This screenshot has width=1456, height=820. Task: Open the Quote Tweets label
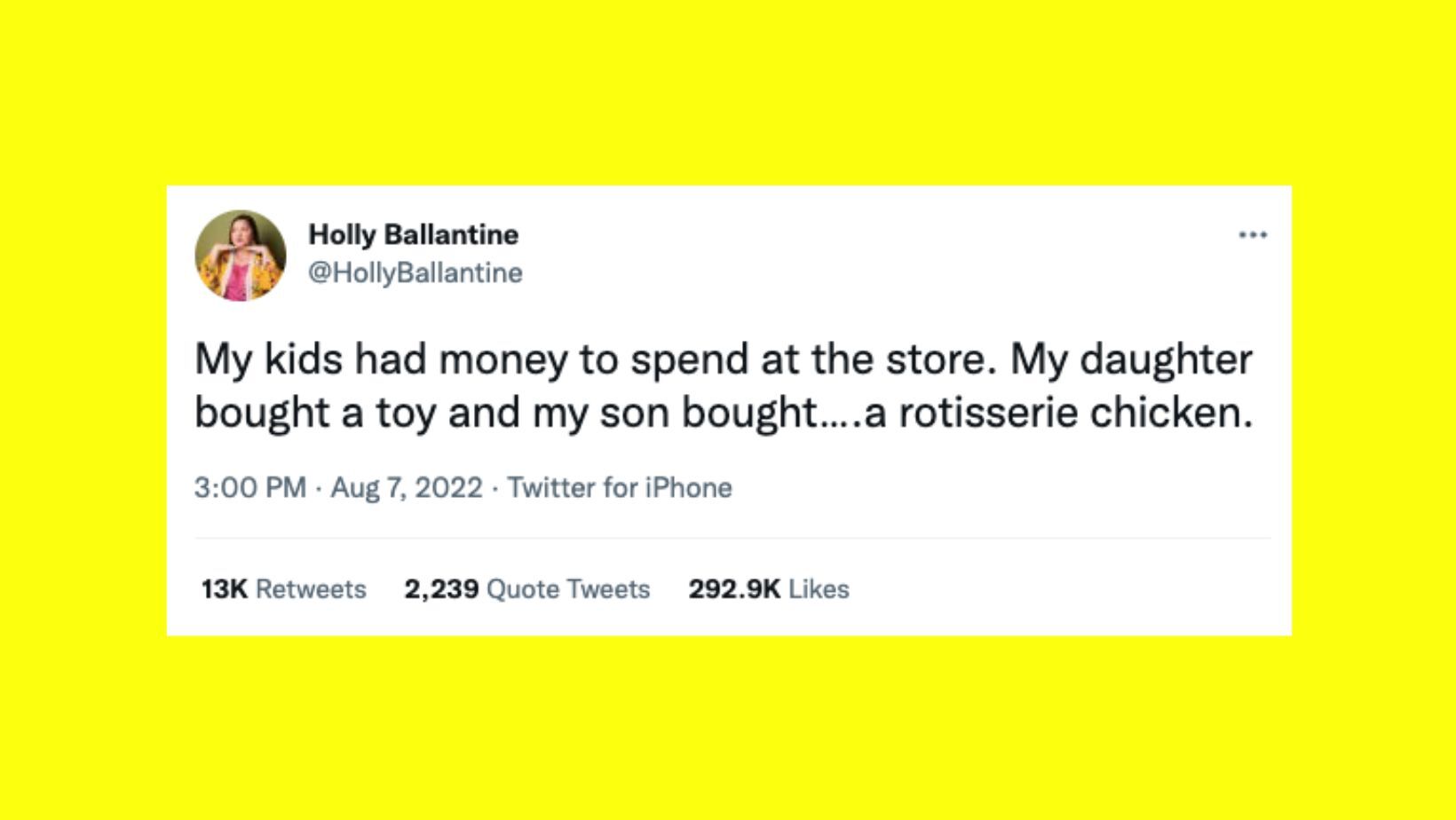coord(569,589)
